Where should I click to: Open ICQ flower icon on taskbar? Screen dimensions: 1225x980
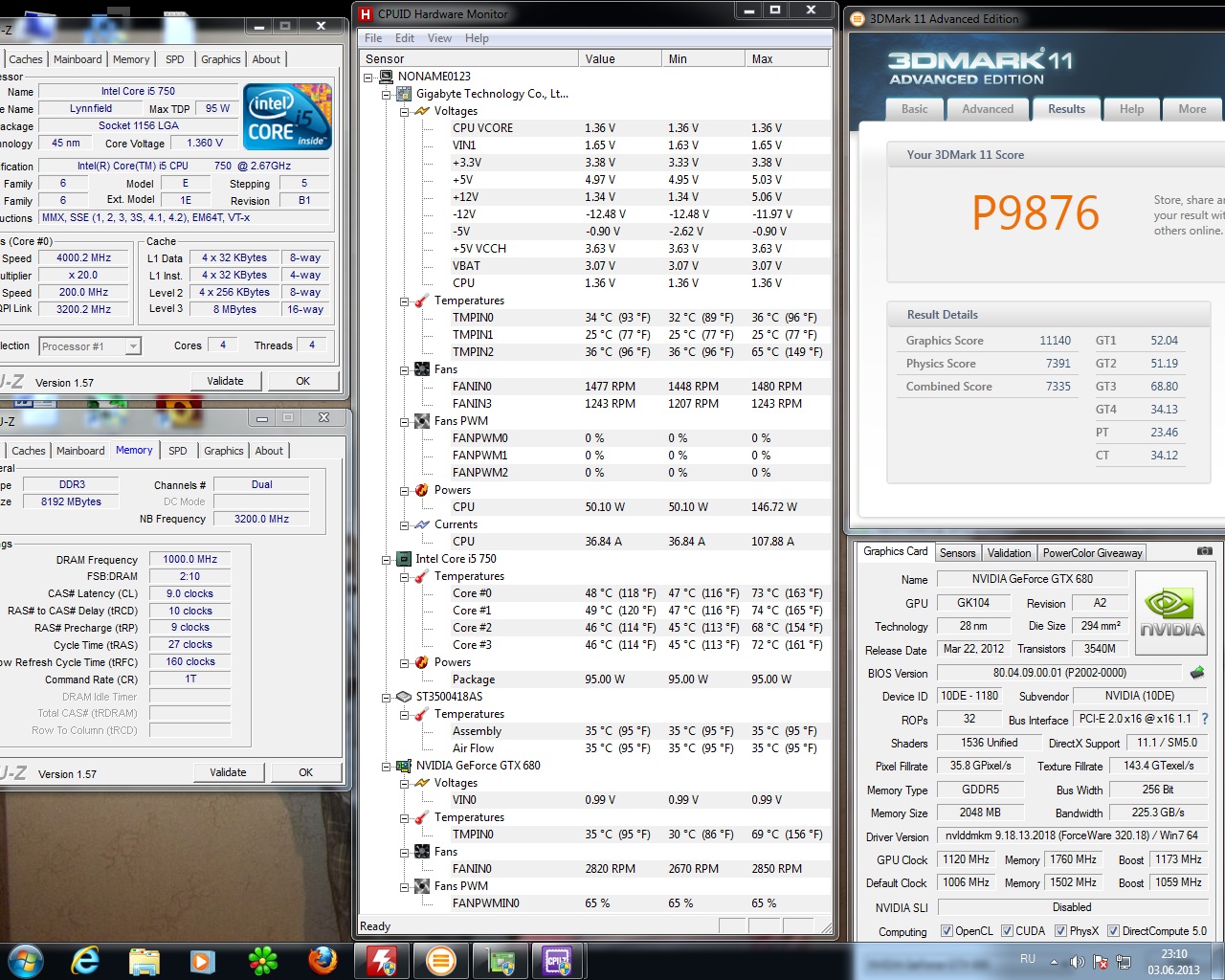click(x=262, y=960)
